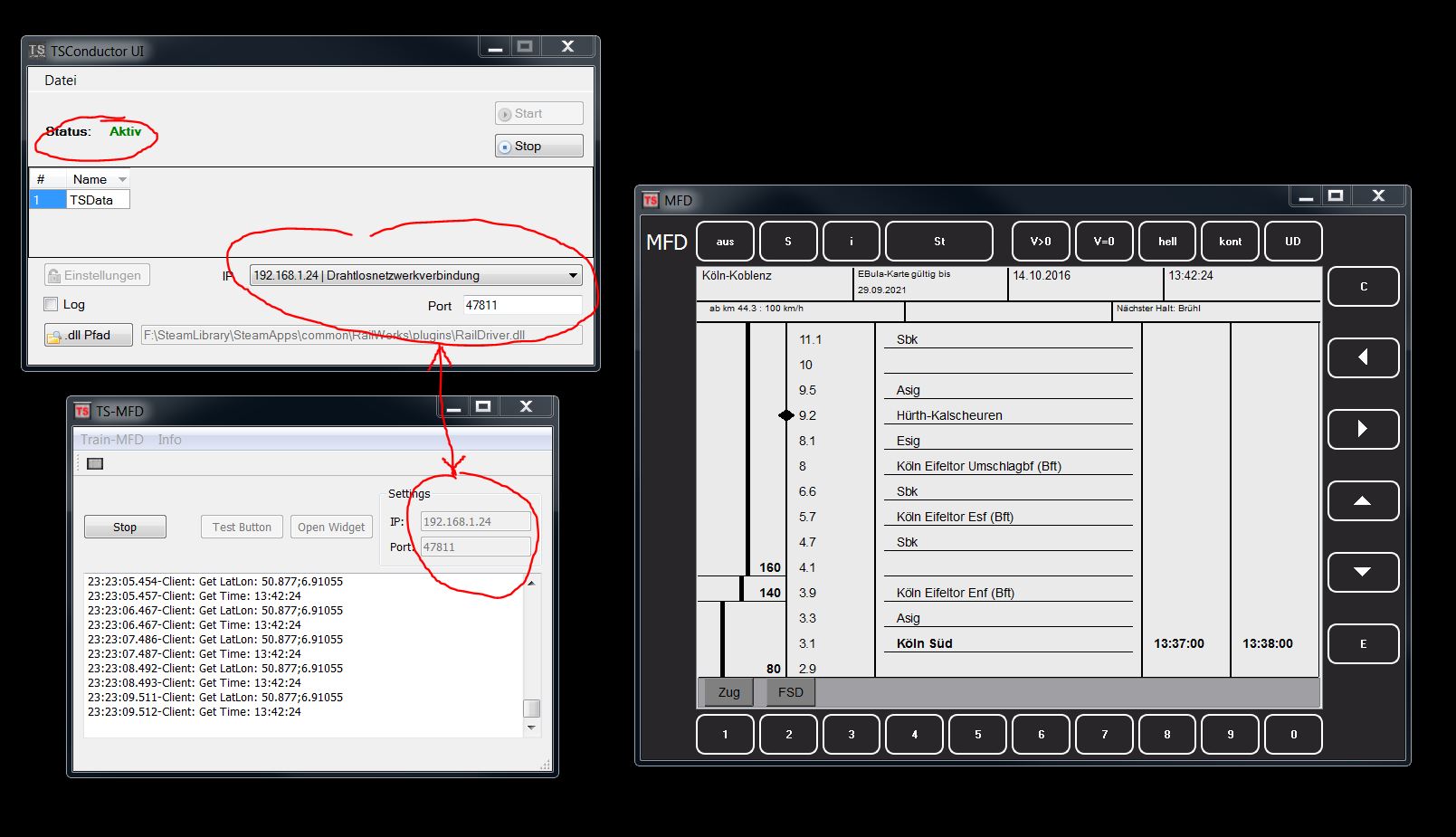Click the small toolbar icon in TS-MFD
This screenshot has width=1456, height=837.
95,463
